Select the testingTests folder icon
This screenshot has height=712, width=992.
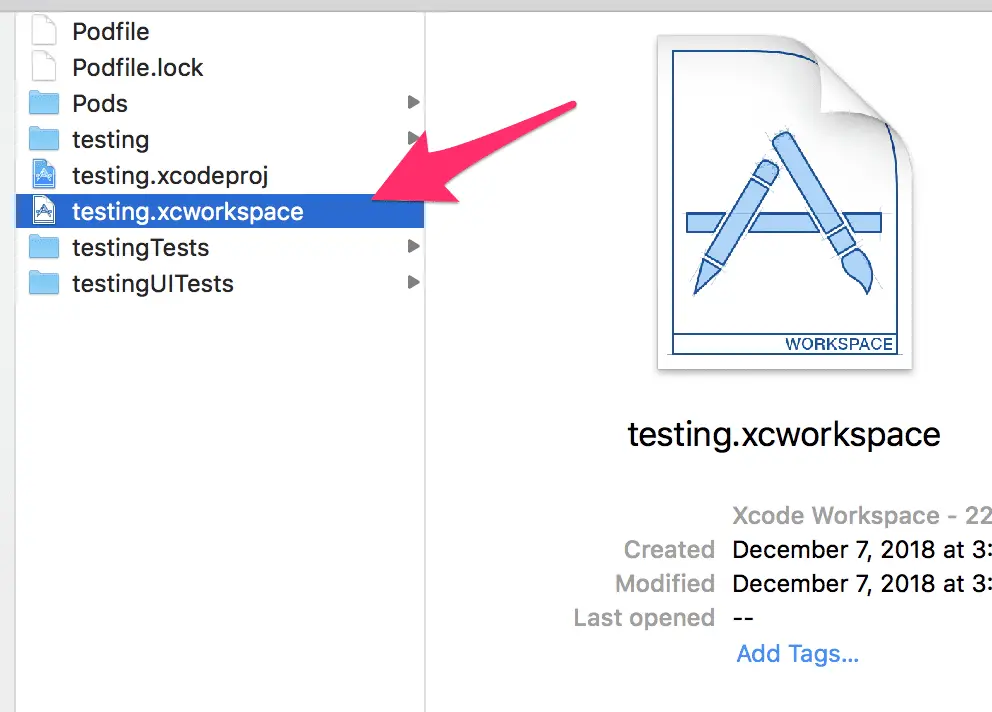tap(44, 247)
